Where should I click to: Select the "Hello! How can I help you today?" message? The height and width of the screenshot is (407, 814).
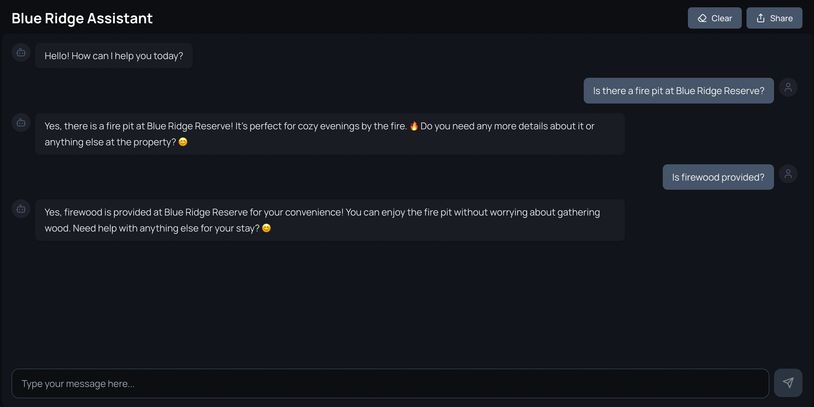[114, 56]
